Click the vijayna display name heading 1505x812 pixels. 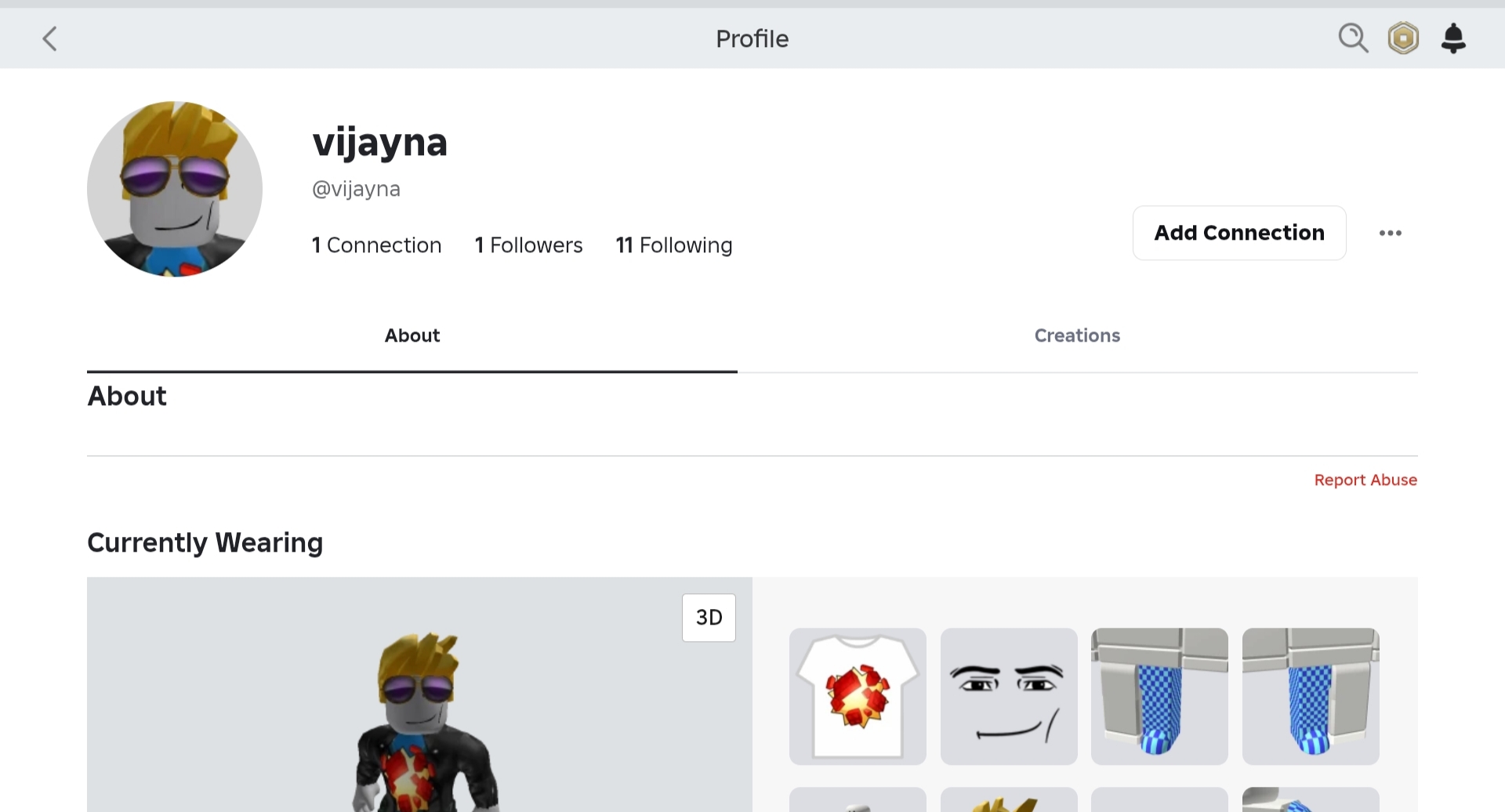click(x=380, y=143)
